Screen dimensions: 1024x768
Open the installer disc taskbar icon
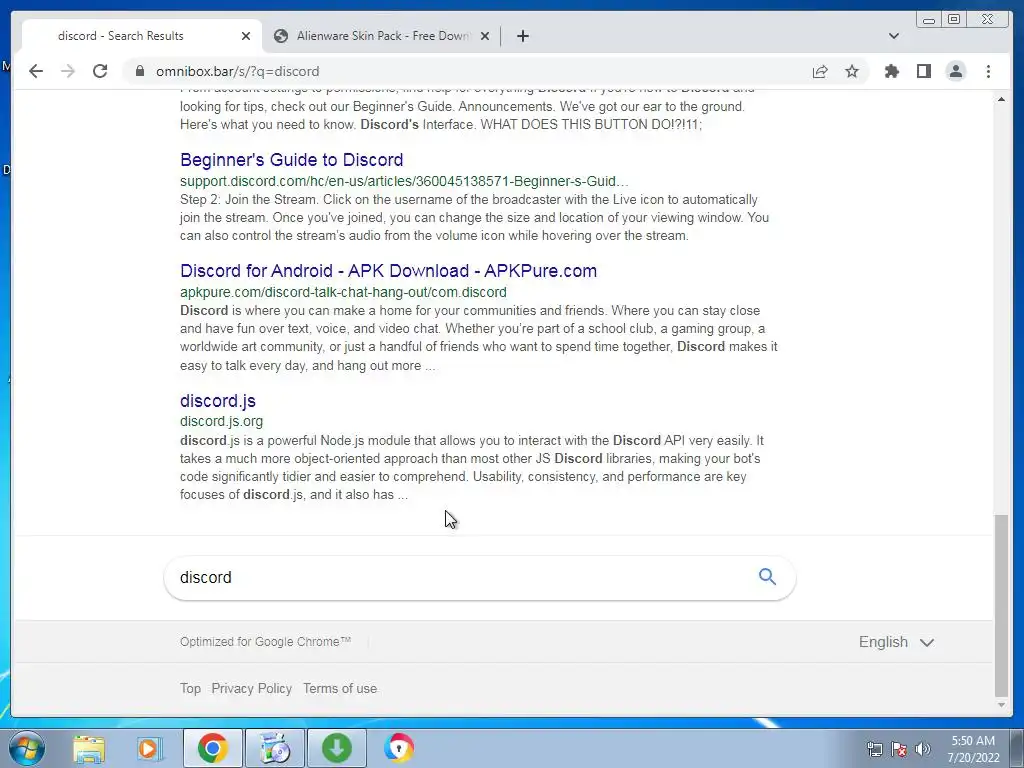pyautogui.click(x=274, y=748)
